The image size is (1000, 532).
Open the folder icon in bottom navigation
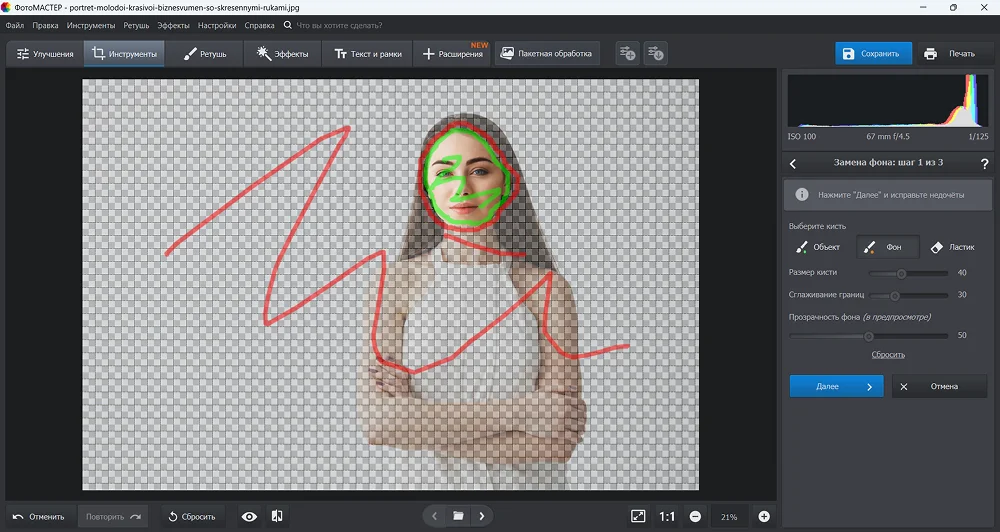(x=458, y=516)
